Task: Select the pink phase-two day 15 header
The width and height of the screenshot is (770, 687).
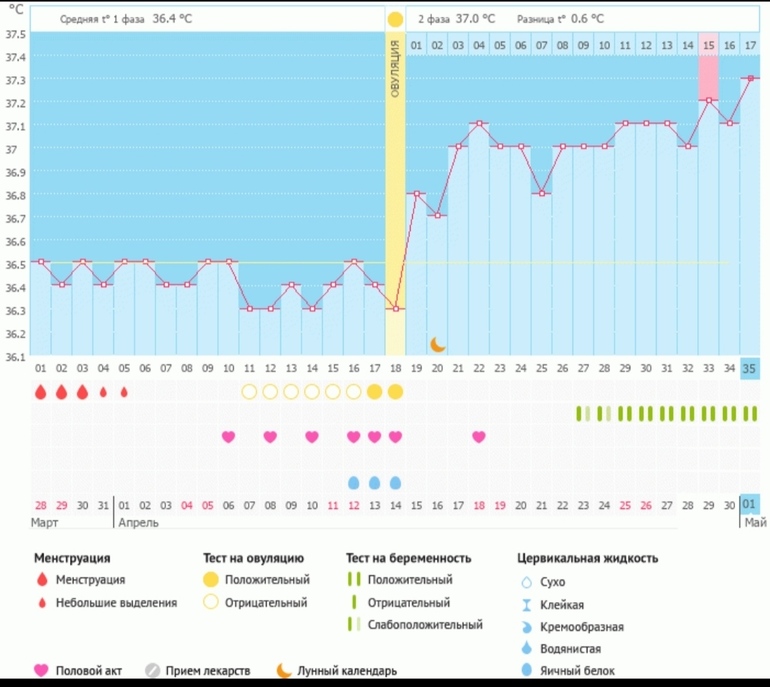Action: 708,45
